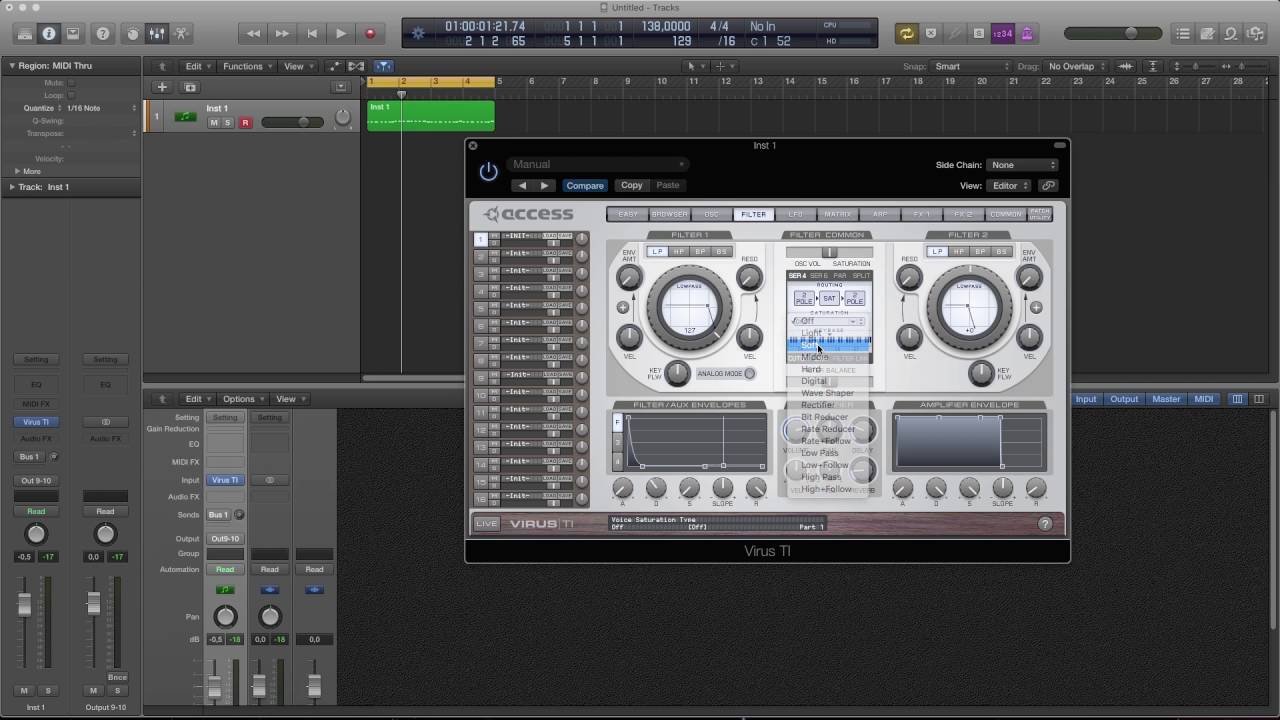Open the plugin Side Chain dropdown
The height and width of the screenshot is (720, 1280).
(1022, 165)
